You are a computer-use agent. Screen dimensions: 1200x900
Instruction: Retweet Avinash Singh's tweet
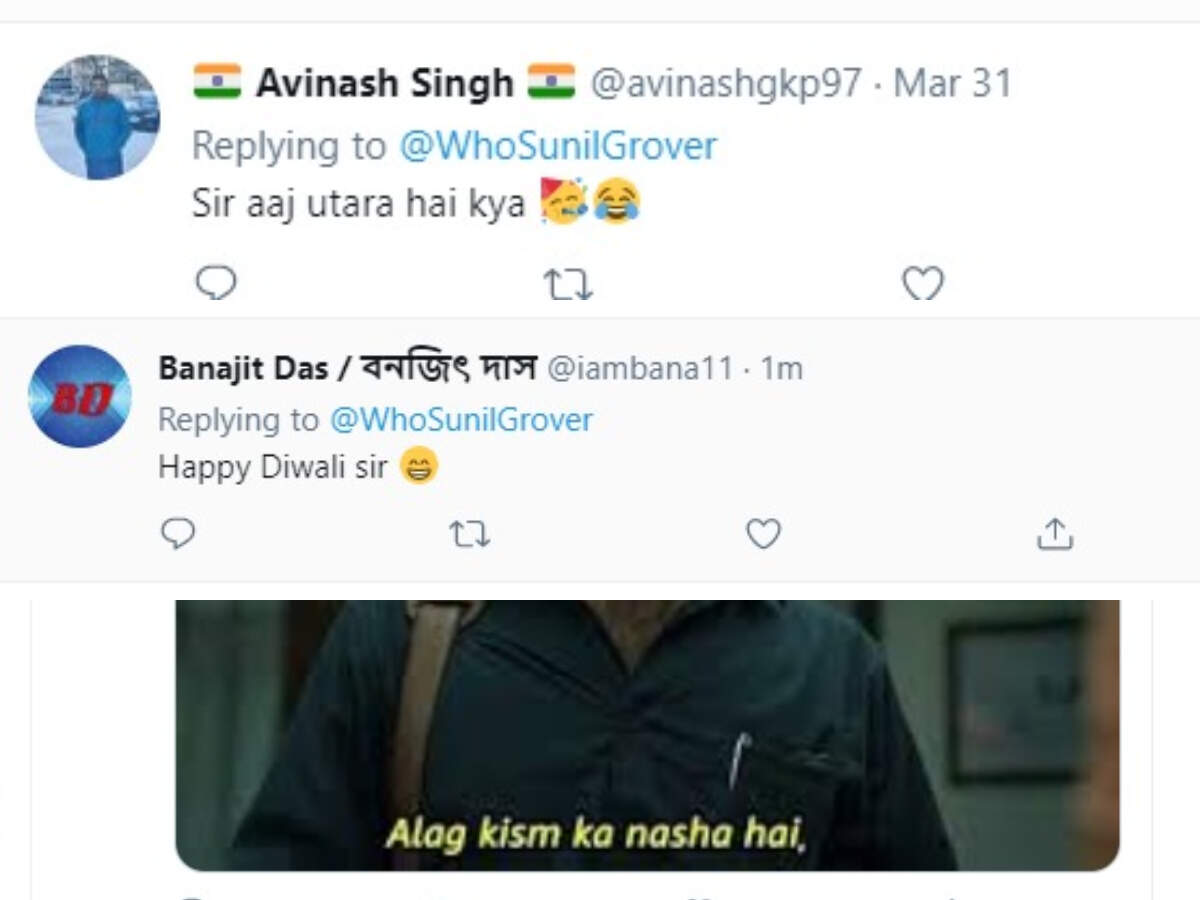[568, 285]
